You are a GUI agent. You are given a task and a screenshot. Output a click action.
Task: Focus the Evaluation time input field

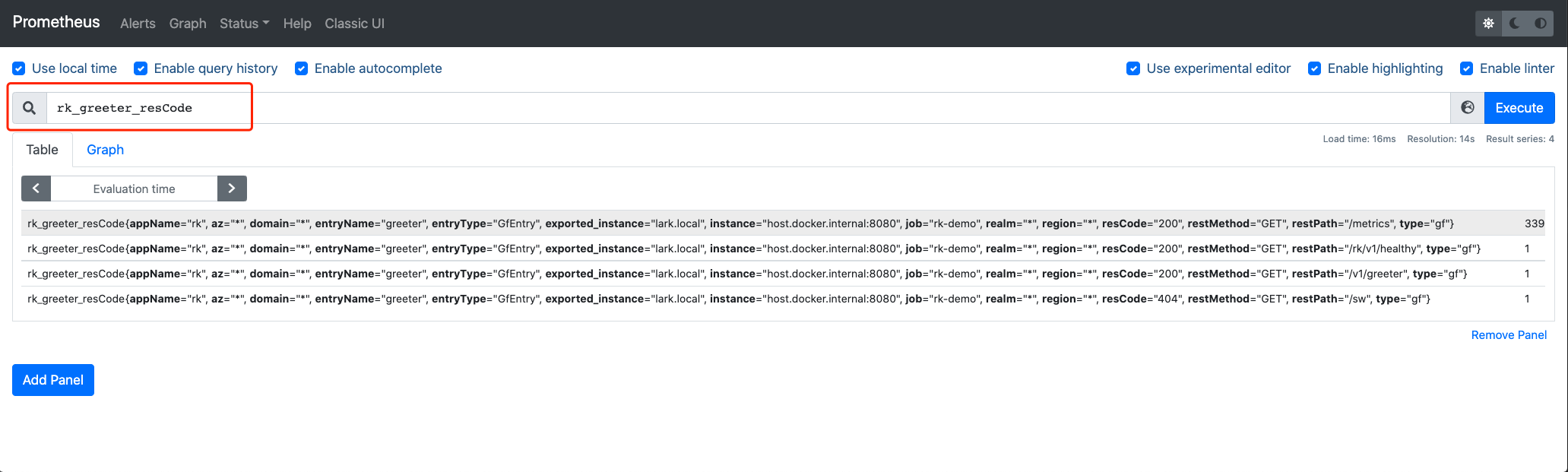(134, 188)
